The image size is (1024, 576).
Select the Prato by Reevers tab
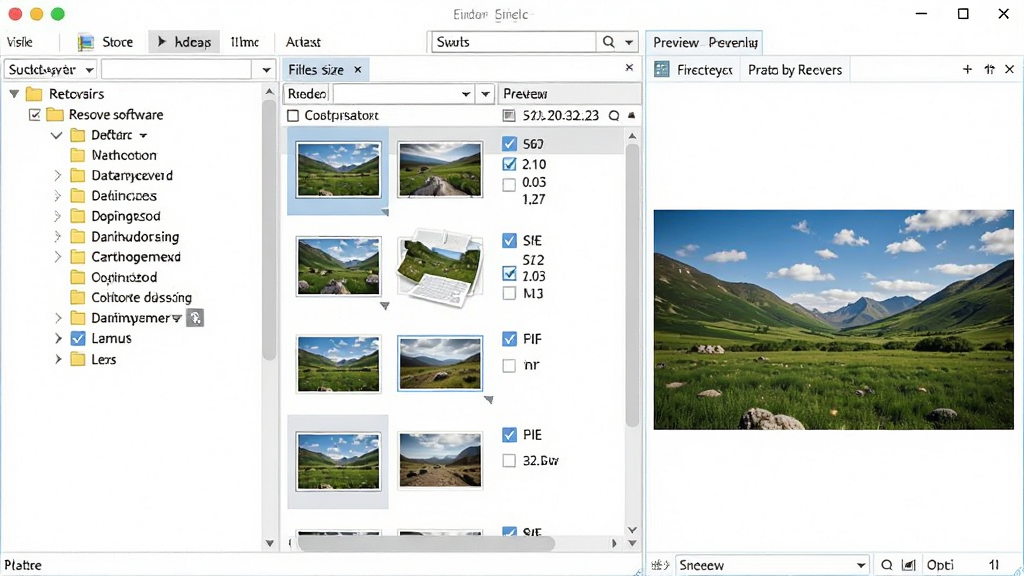coord(795,70)
